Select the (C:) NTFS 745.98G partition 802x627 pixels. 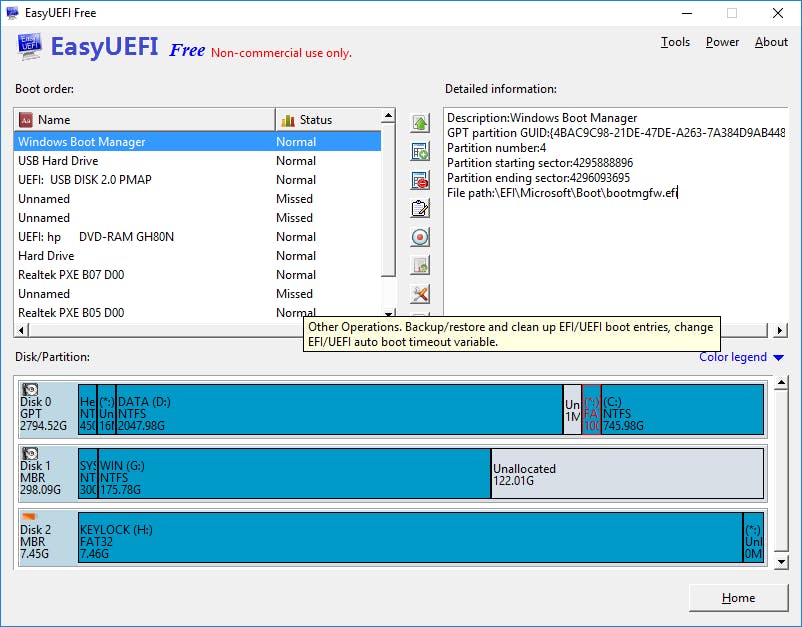tap(682, 410)
